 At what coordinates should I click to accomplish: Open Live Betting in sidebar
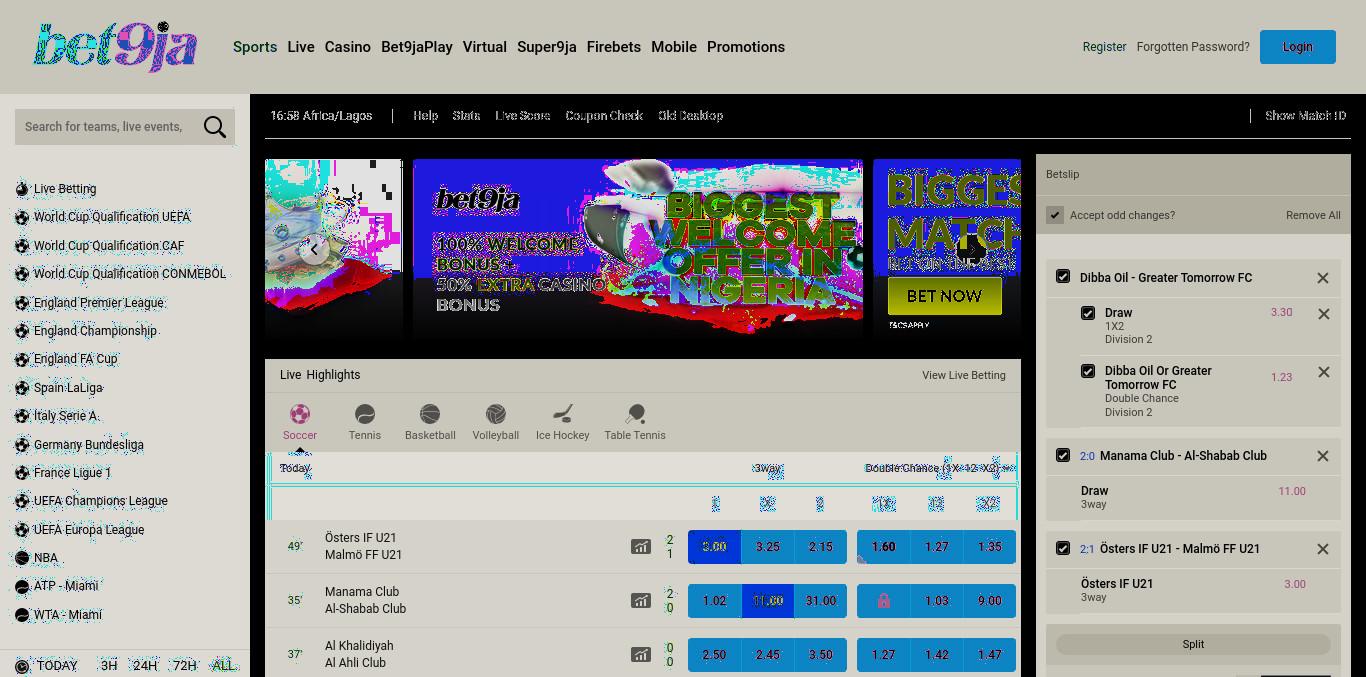(x=65, y=189)
